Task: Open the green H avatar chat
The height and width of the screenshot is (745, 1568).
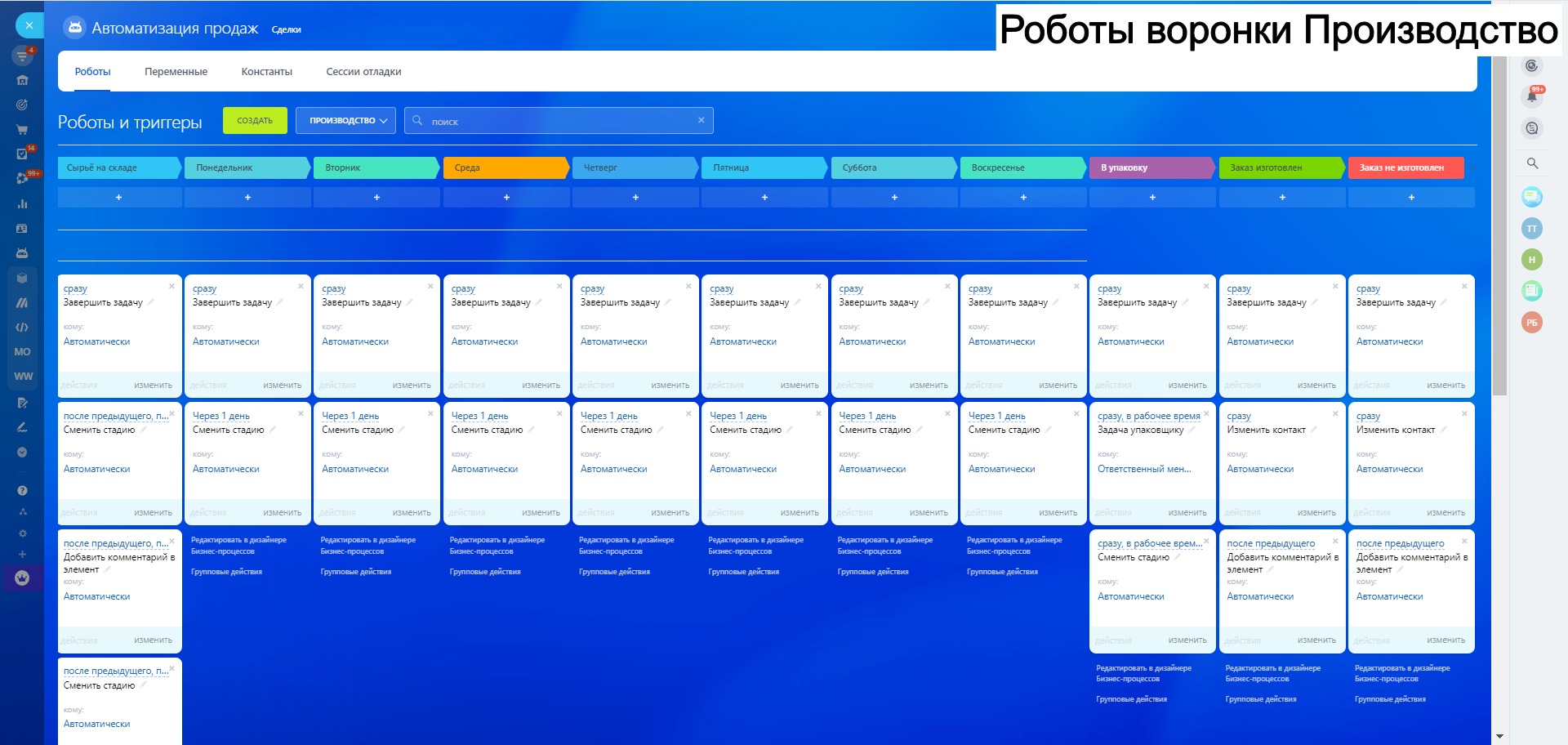Action: click(1532, 260)
